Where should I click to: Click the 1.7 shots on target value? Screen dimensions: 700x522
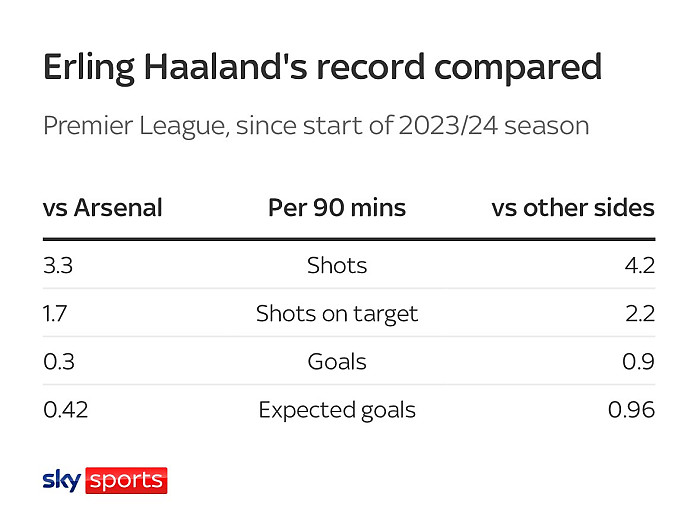(56, 314)
